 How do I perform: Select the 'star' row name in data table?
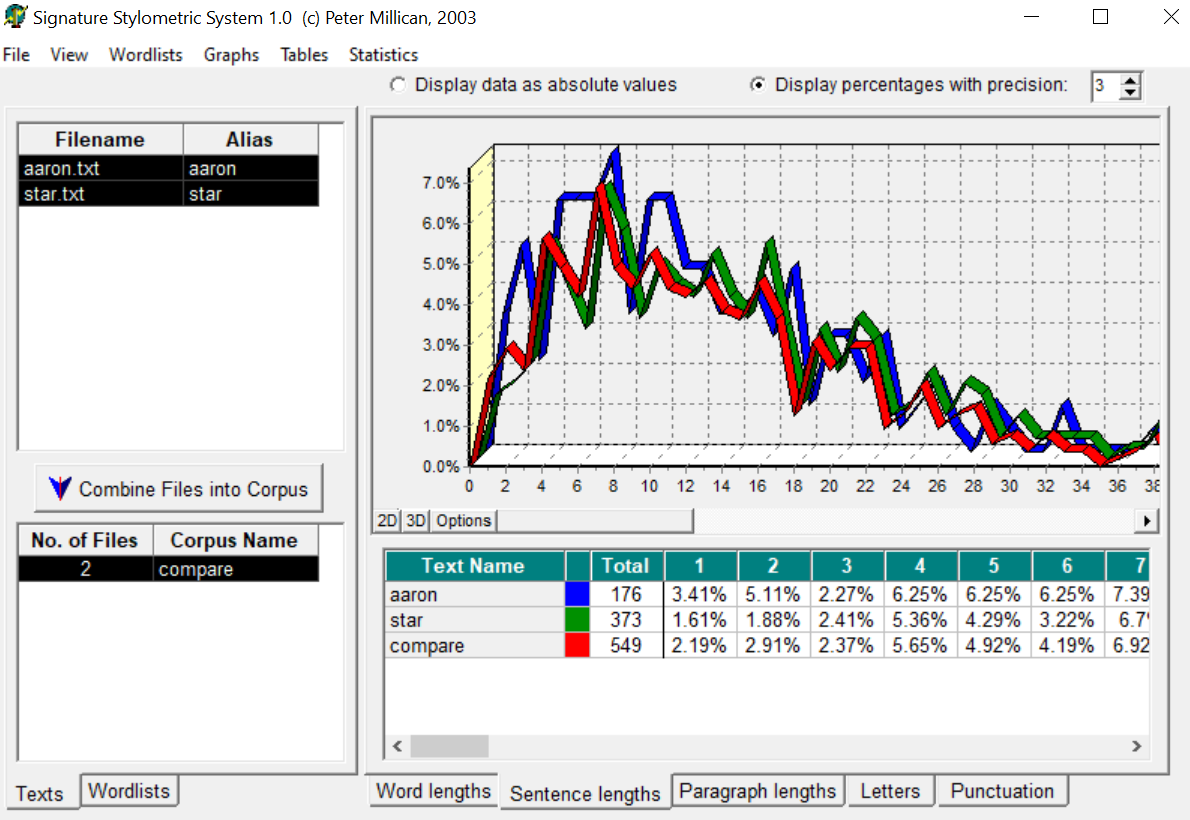coord(474,620)
